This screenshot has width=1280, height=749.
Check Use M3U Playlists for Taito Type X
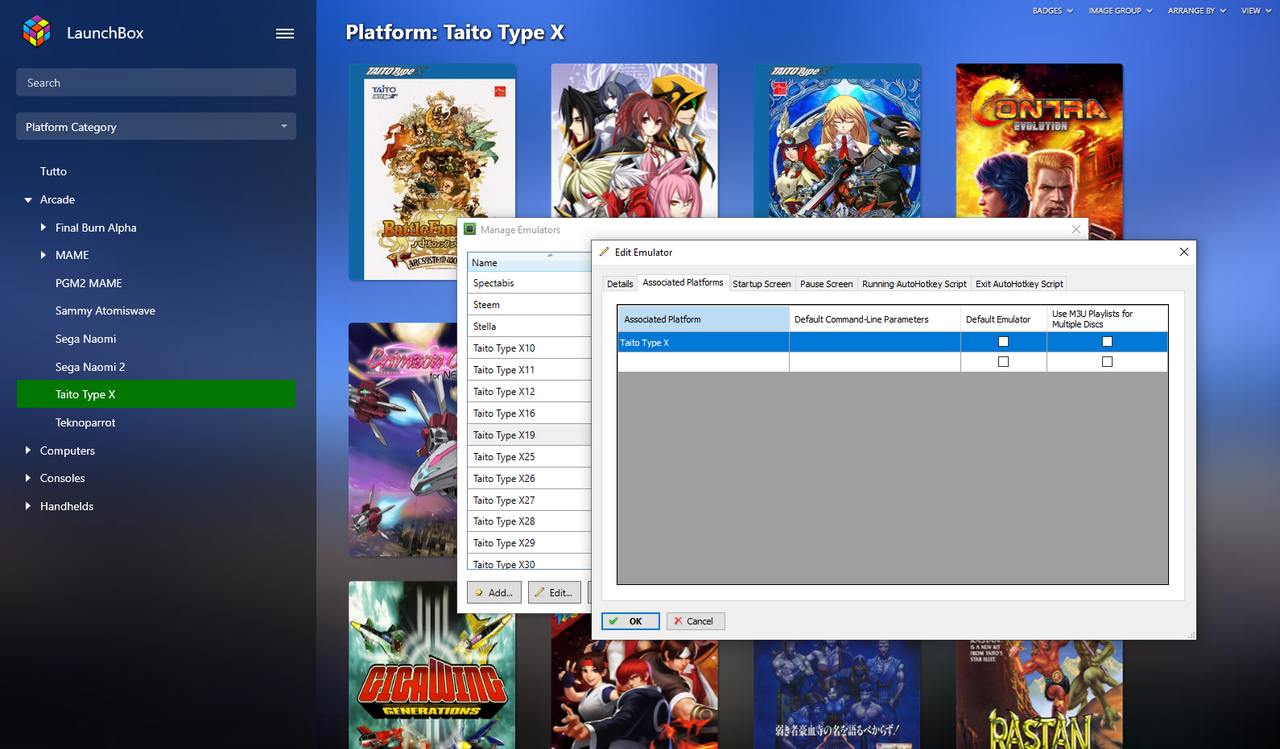pyautogui.click(x=1107, y=342)
